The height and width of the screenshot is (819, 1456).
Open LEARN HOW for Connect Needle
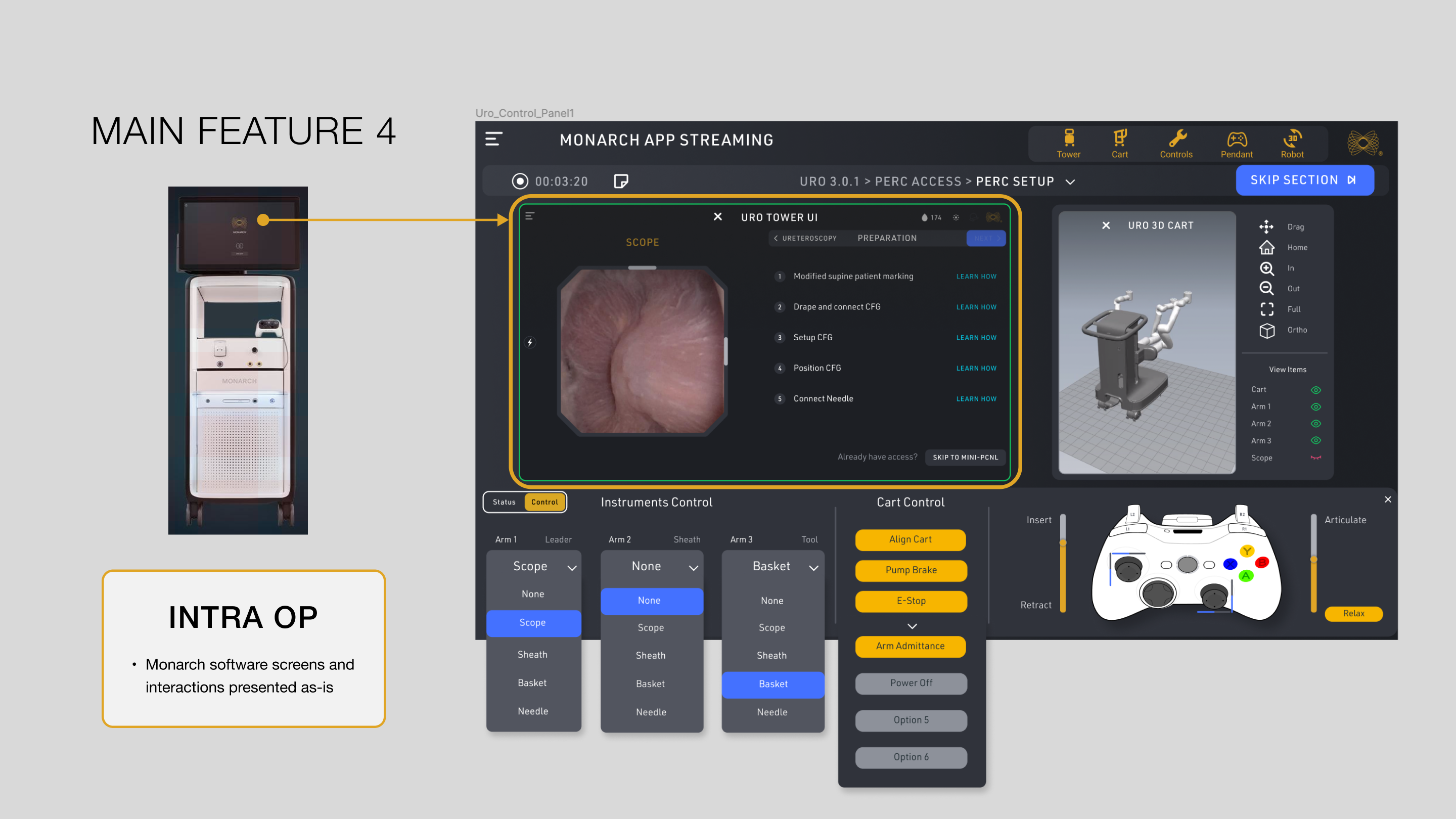point(976,399)
